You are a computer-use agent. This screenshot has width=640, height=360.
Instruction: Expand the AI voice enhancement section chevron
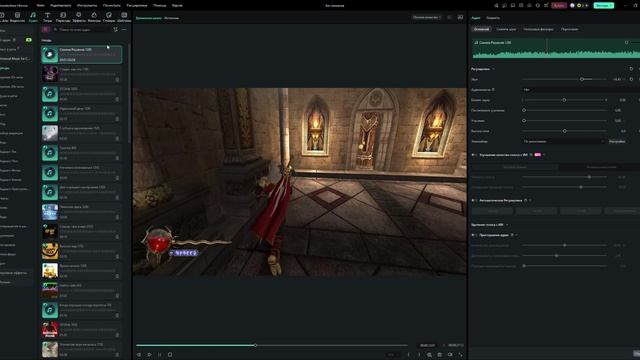544,155
